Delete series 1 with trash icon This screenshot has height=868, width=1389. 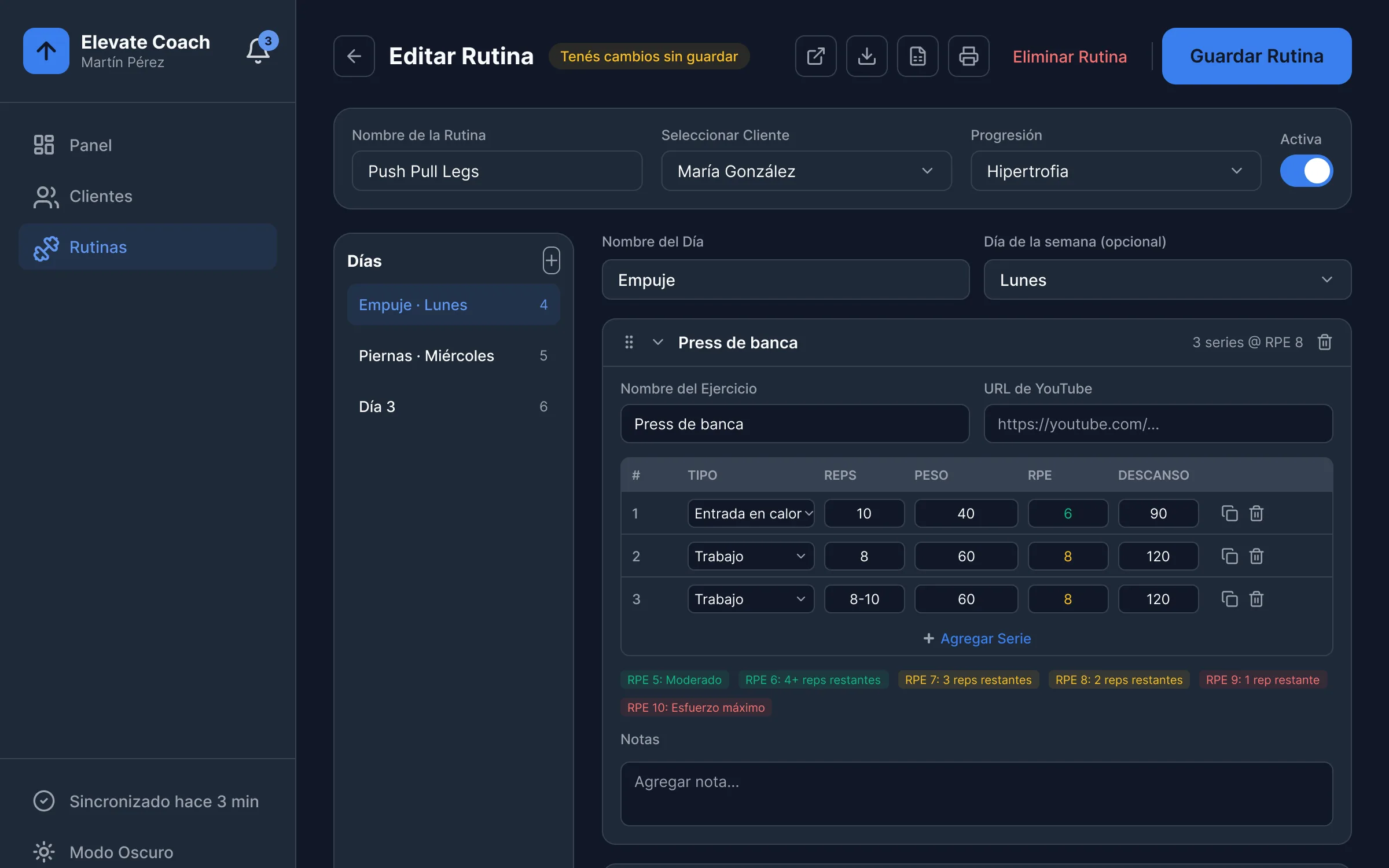click(1256, 513)
